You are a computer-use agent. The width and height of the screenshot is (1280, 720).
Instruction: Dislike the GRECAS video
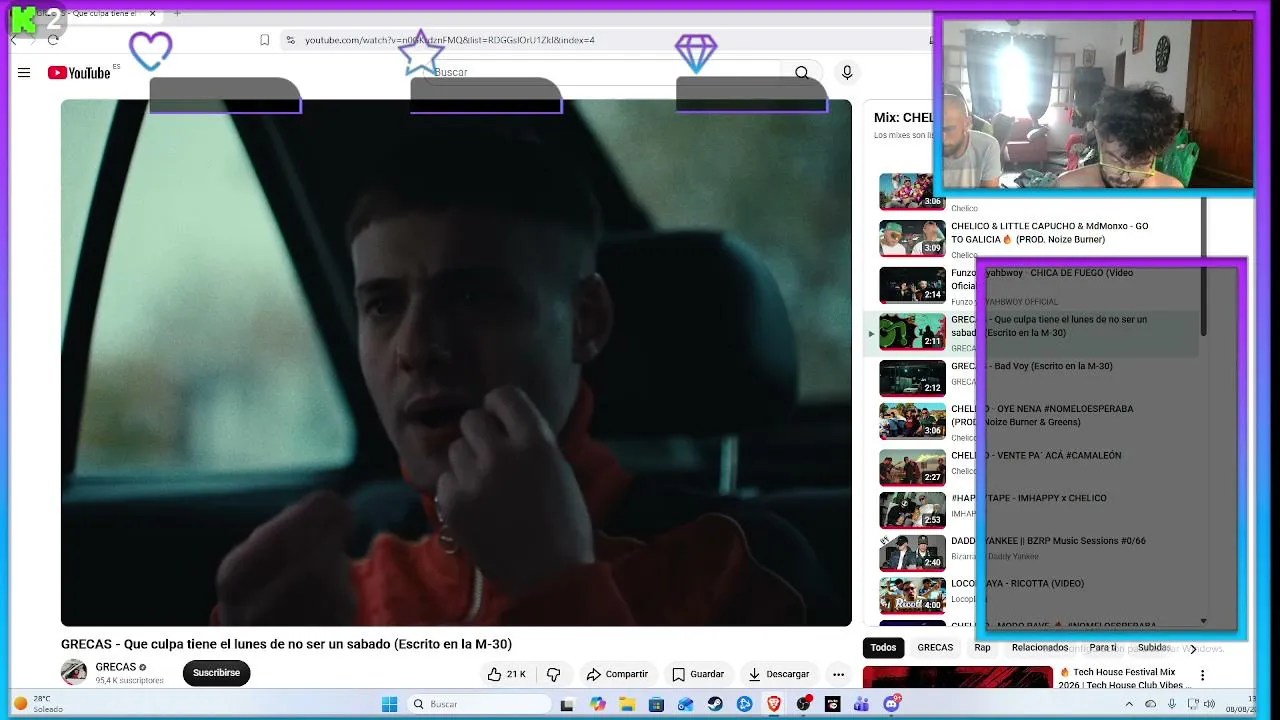553,674
